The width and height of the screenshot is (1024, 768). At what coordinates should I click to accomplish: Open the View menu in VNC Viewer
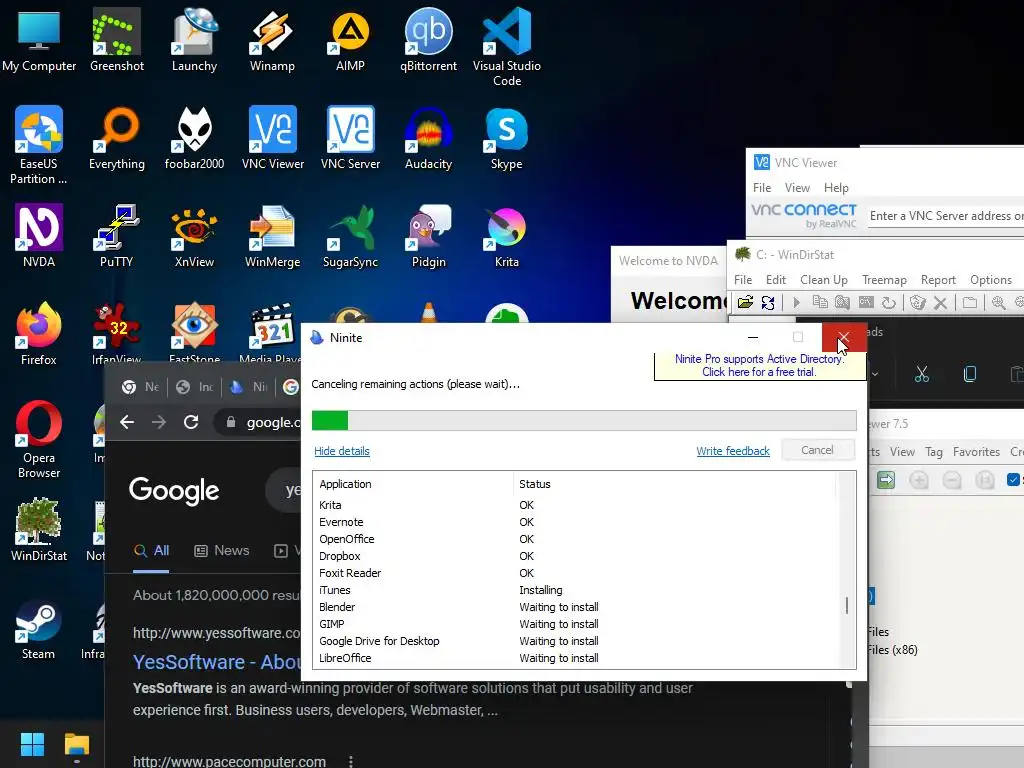click(x=797, y=187)
